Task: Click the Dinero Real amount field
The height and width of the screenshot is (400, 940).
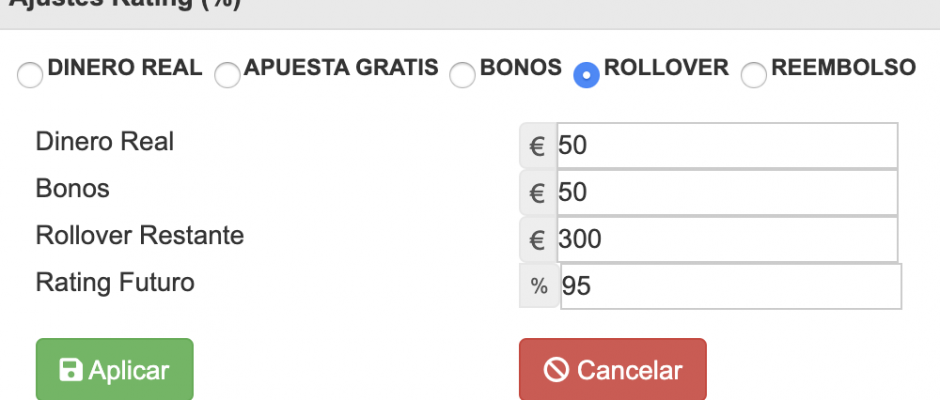Action: (727, 146)
